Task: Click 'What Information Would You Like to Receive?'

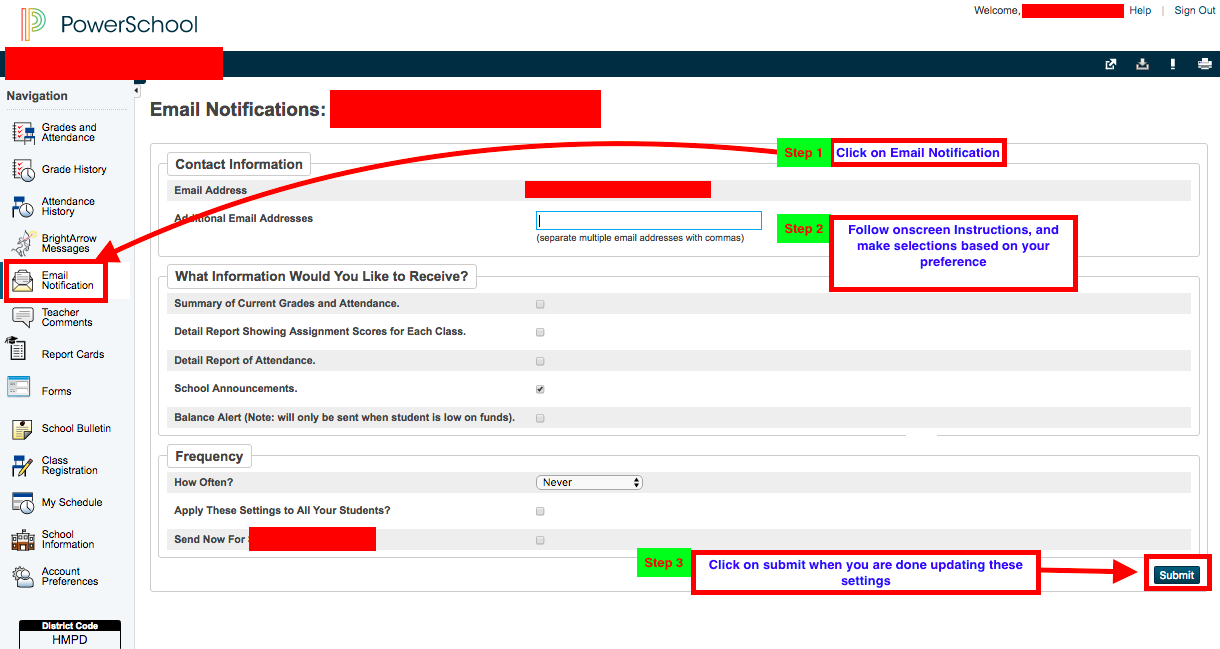Action: pyautogui.click(x=322, y=276)
